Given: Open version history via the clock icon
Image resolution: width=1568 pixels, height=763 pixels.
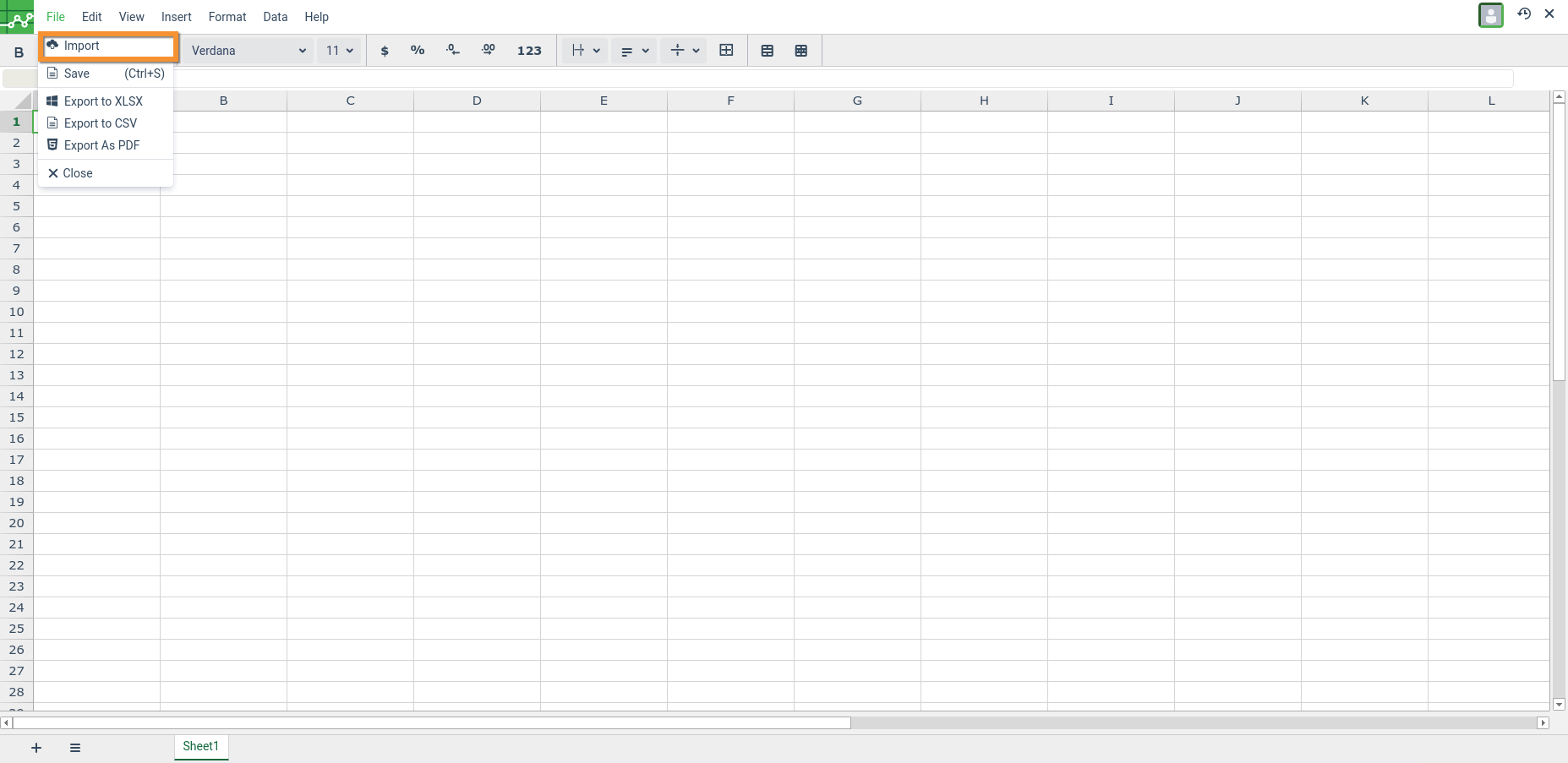Looking at the screenshot, I should tap(1524, 14).
